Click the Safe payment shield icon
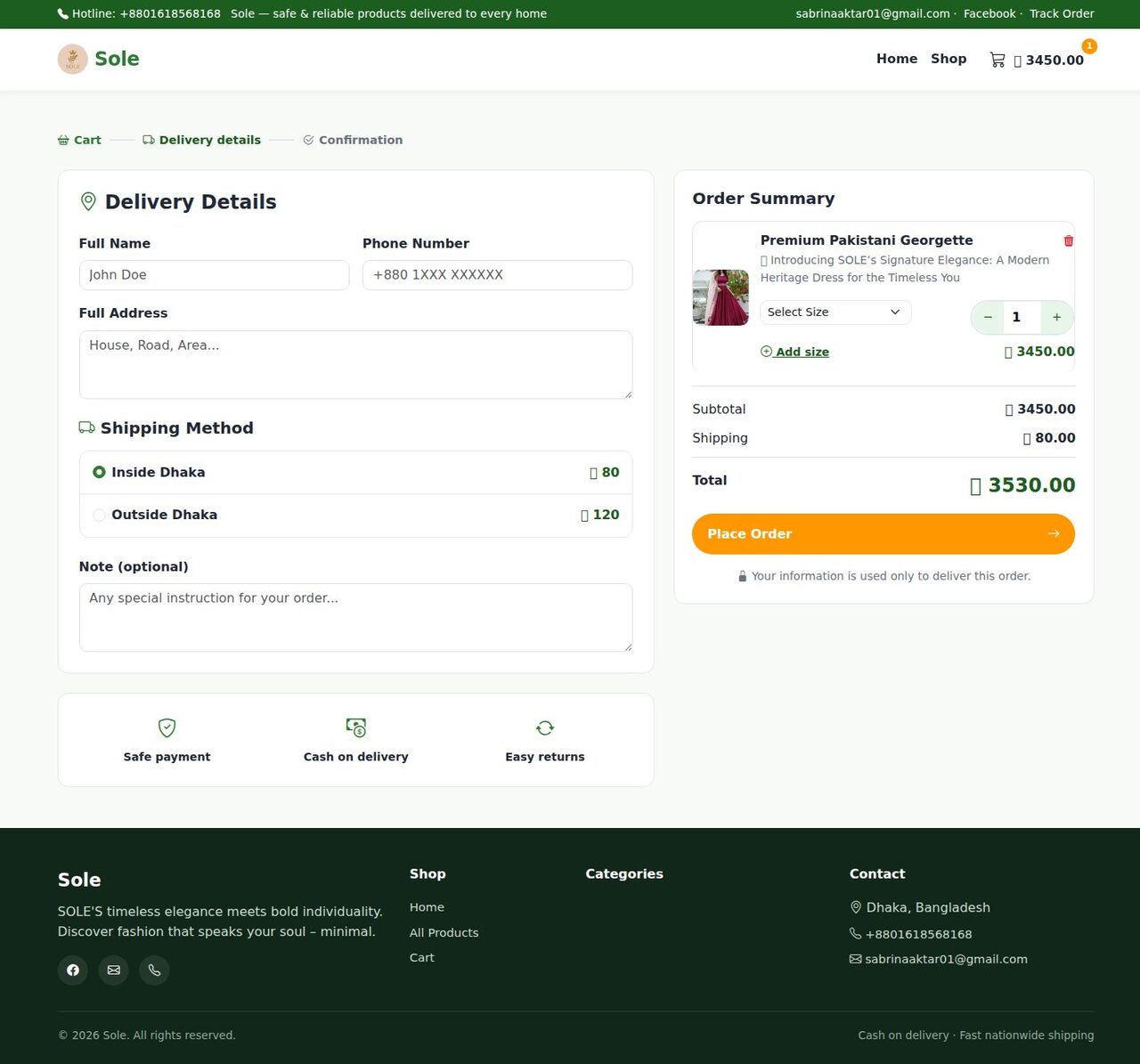 167,727
